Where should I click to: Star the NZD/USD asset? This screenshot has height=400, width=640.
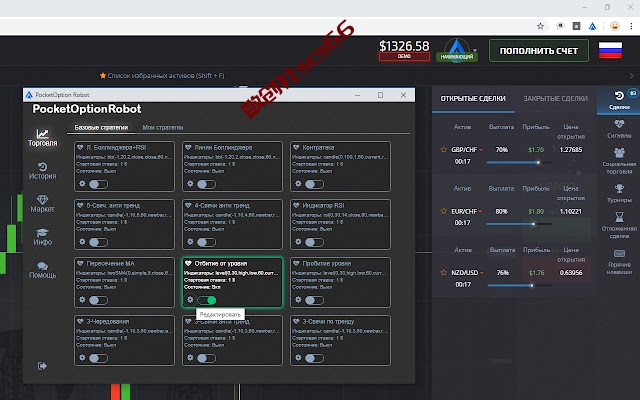coord(444,272)
